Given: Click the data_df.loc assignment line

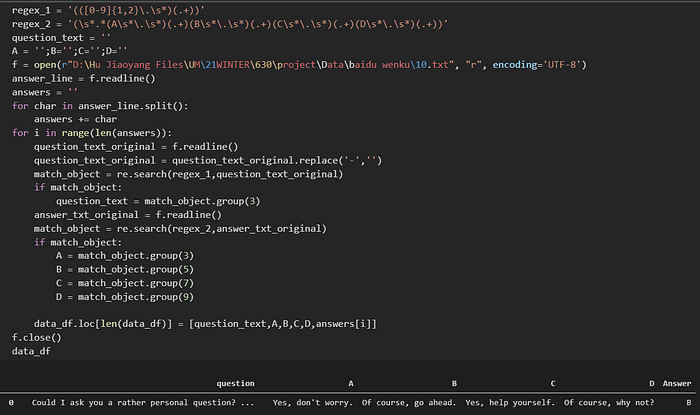Looking at the screenshot, I should coord(205,324).
